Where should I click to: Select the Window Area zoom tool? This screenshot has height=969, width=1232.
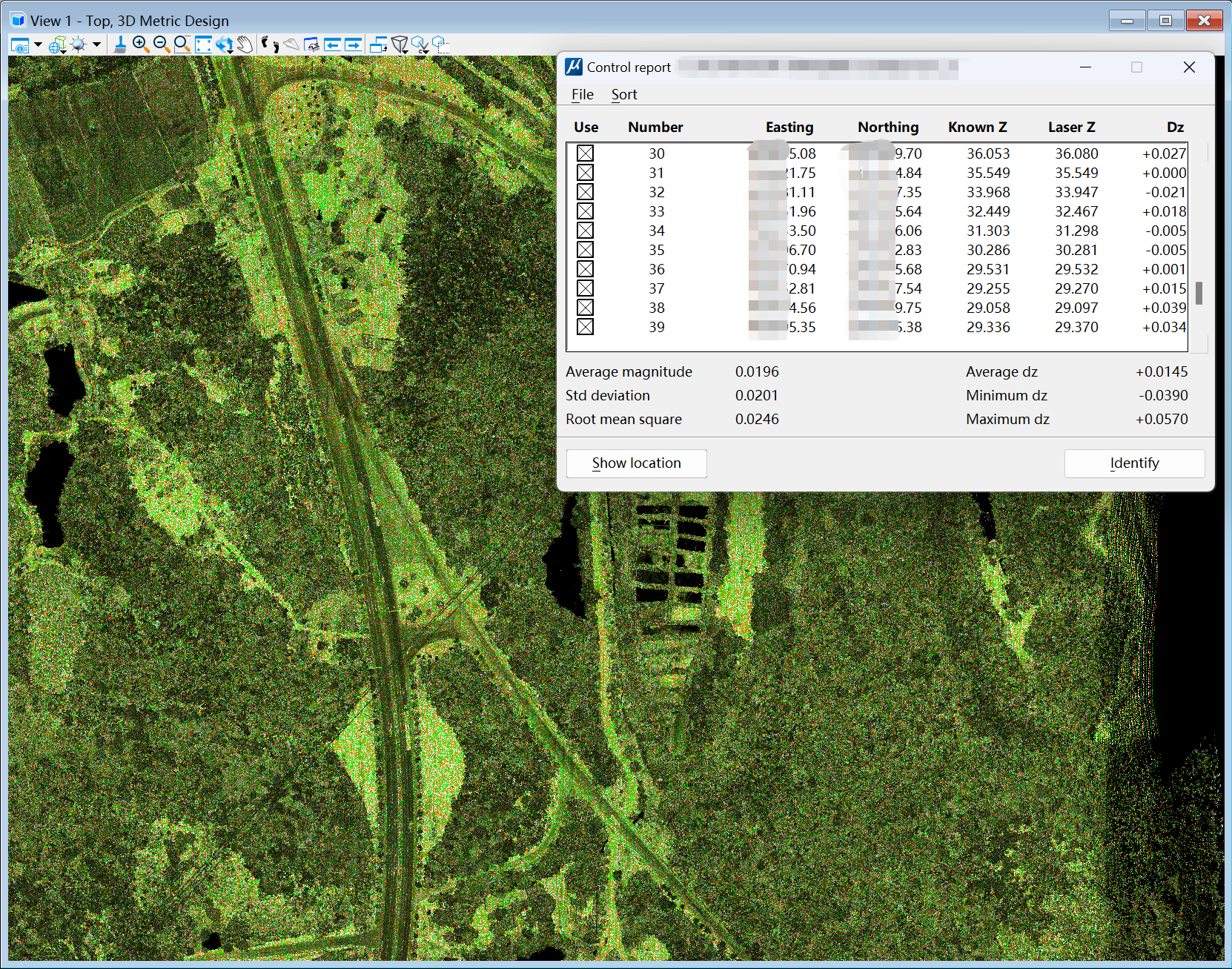pos(182,44)
